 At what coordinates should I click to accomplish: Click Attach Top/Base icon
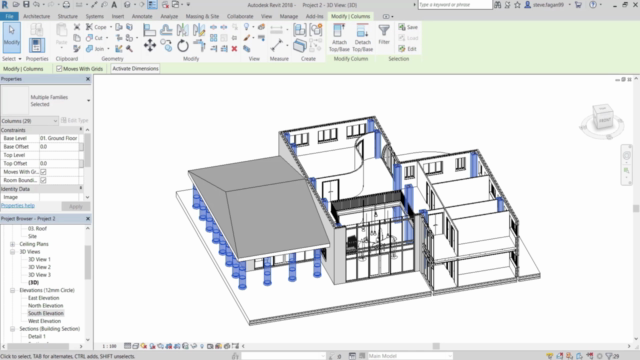pyautogui.click(x=339, y=38)
